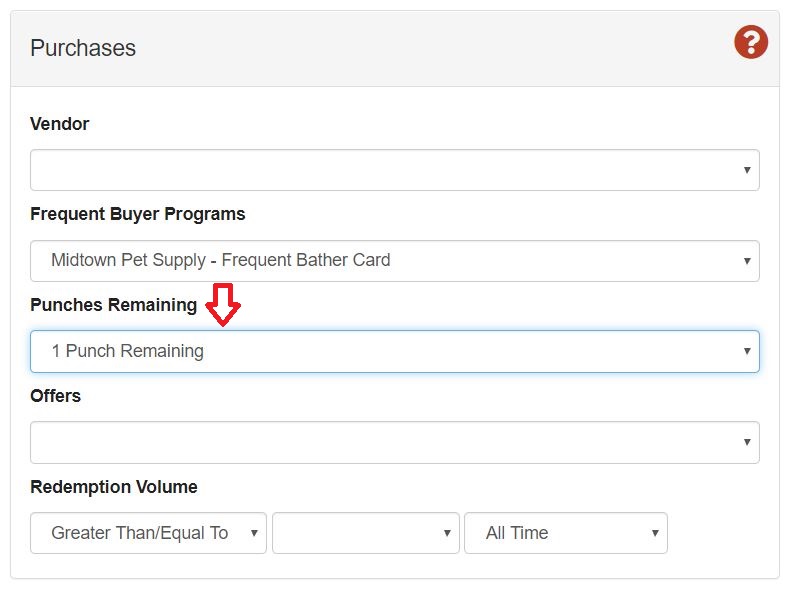The height and width of the screenshot is (591, 791).
Task: Click the caret on Greater Than/Equal To select
Action: [254, 533]
